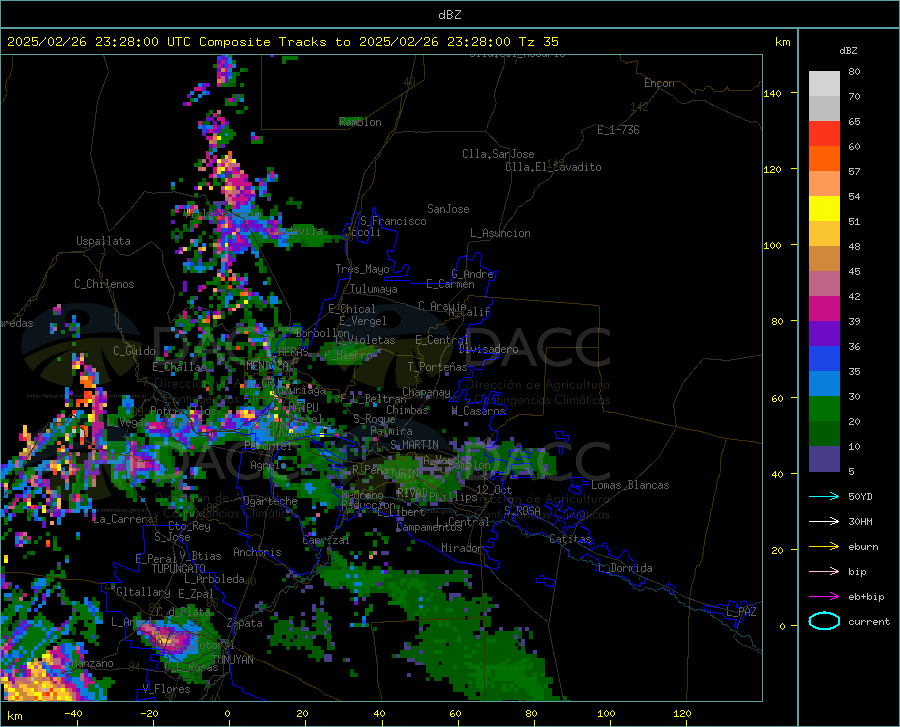900x727 pixels.
Task: Click the 'L_PAZ' place label
Action: tap(741, 612)
